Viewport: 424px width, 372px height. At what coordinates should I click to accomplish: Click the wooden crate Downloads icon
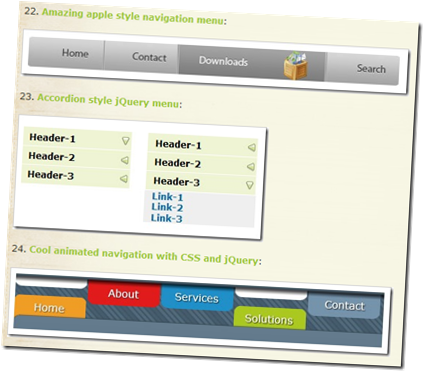295,65
